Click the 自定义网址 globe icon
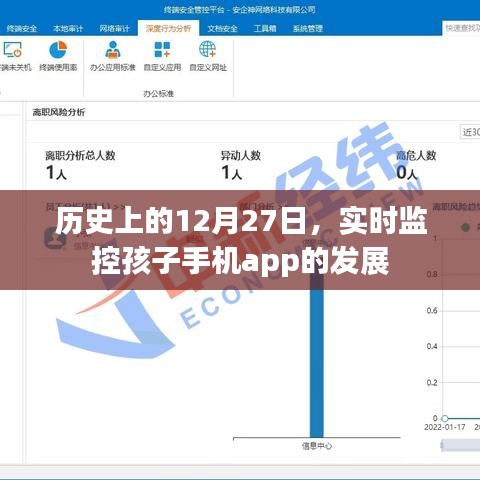480x480 pixels. point(208,50)
